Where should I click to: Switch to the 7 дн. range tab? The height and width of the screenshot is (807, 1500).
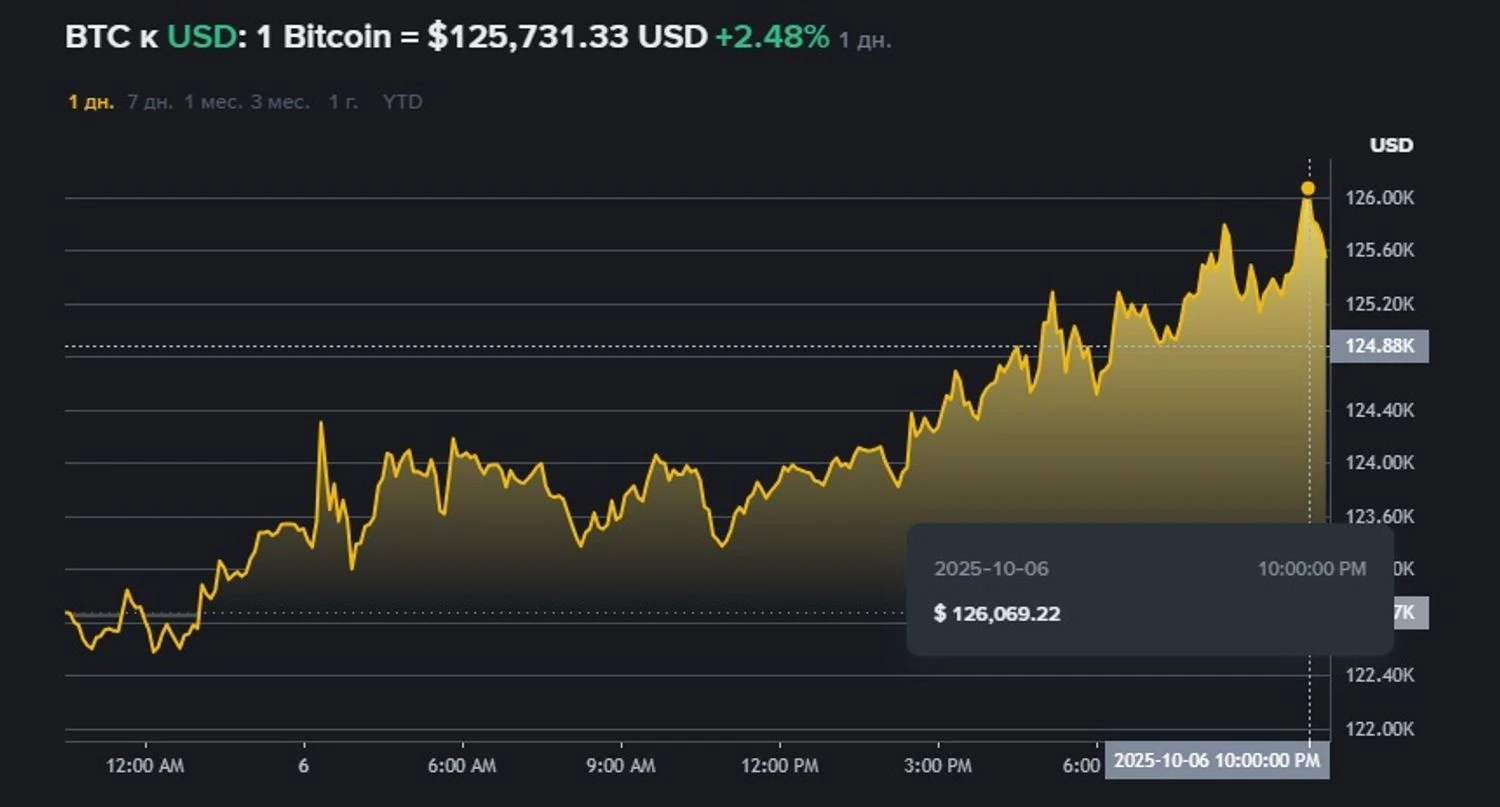[150, 102]
